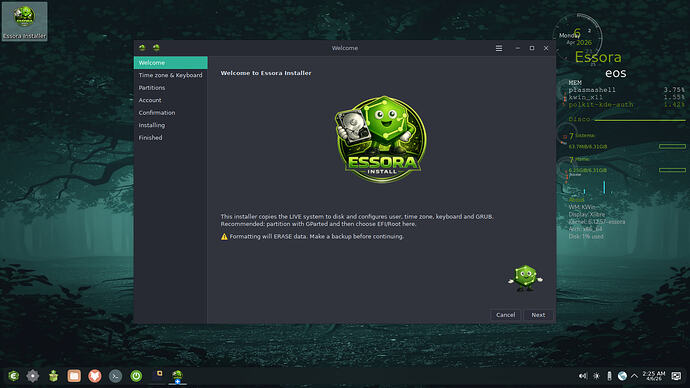Click the 'This installer copies the LIVE system' text
The width and height of the screenshot is (690, 388).
tap(357, 216)
